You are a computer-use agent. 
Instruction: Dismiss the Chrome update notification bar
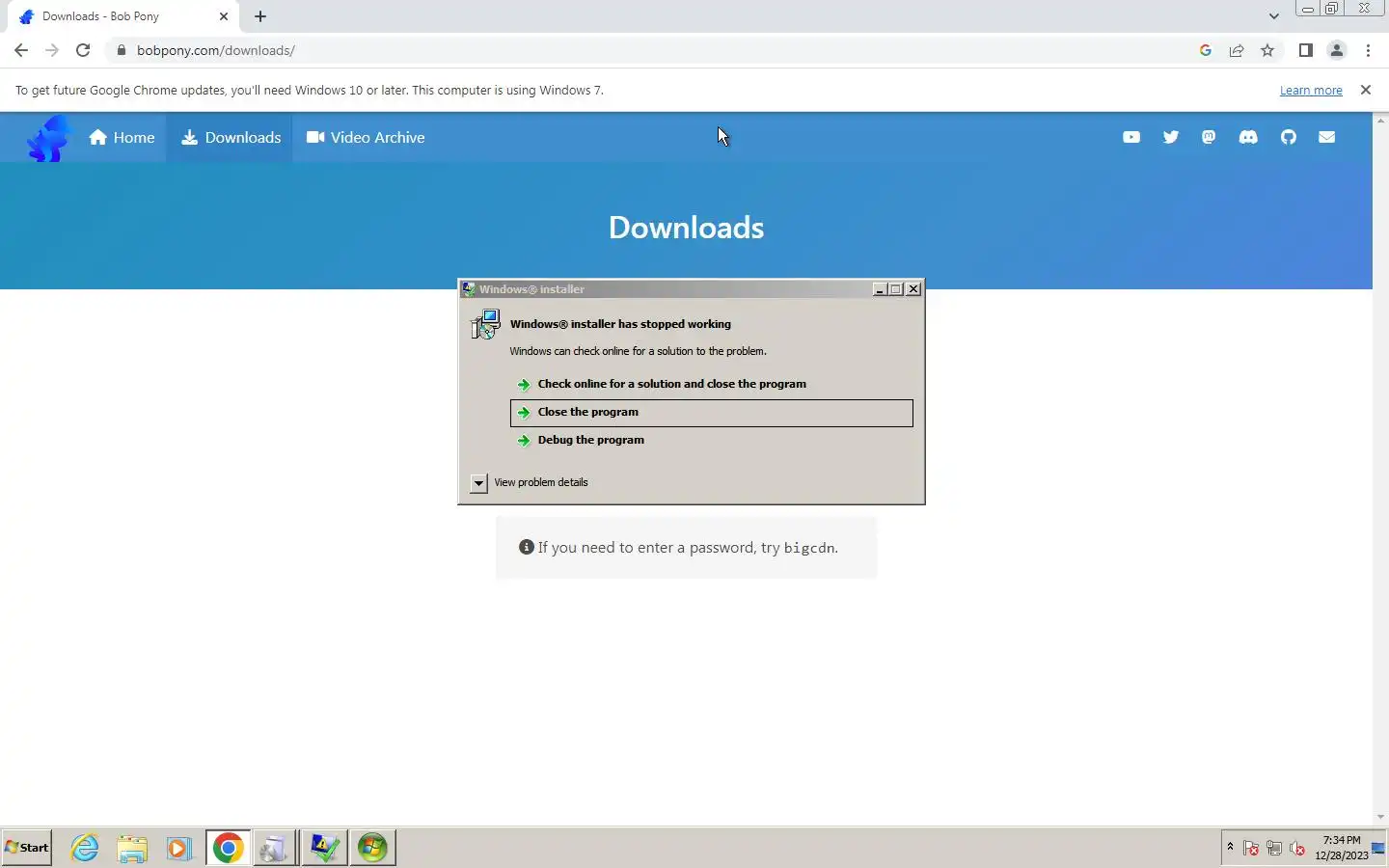click(1365, 90)
